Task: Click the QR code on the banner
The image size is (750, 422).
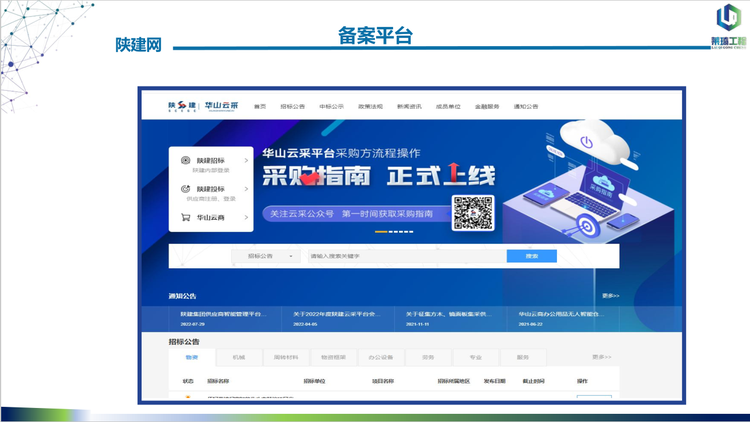Action: (x=473, y=213)
